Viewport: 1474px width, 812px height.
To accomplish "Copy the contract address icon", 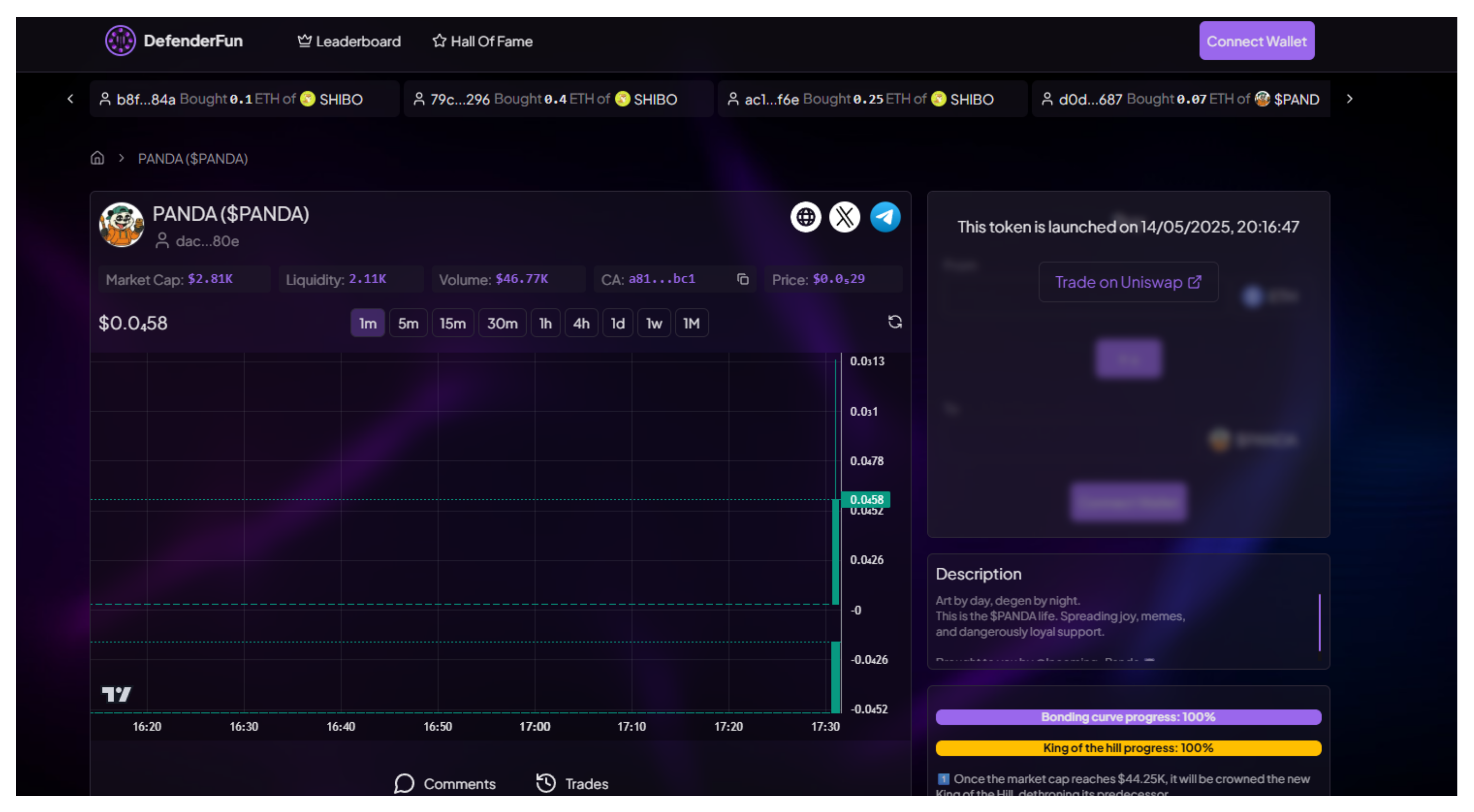I will [742, 279].
